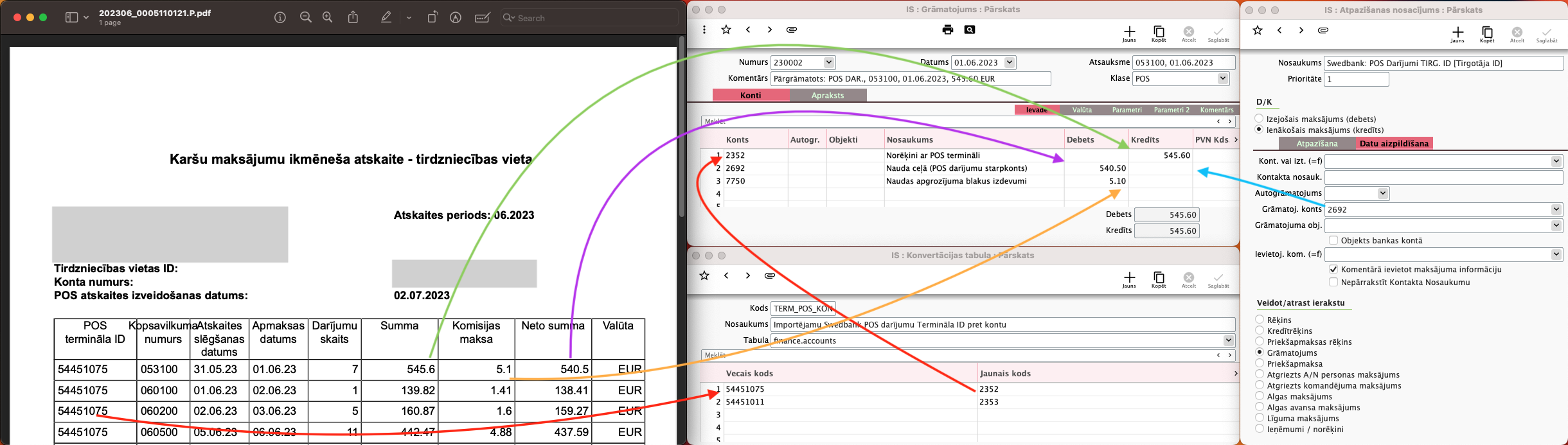The height and width of the screenshot is (445, 1568).
Task: Open Grāmatoj. konts 2692 dropdown
Action: point(1556,209)
